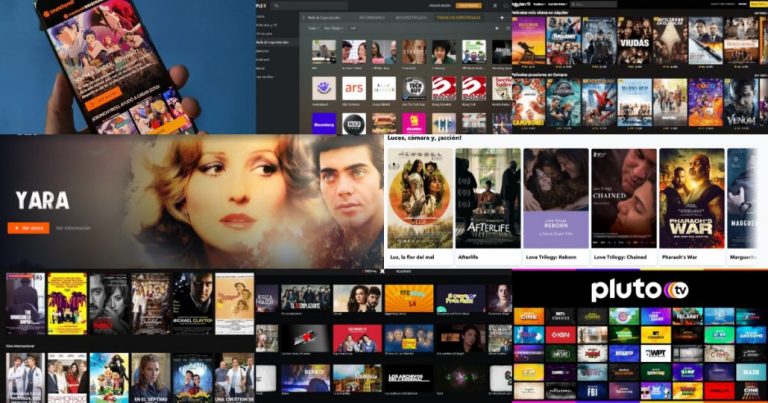Open the 'Luz, la flor del mal' film card

pos(420,207)
